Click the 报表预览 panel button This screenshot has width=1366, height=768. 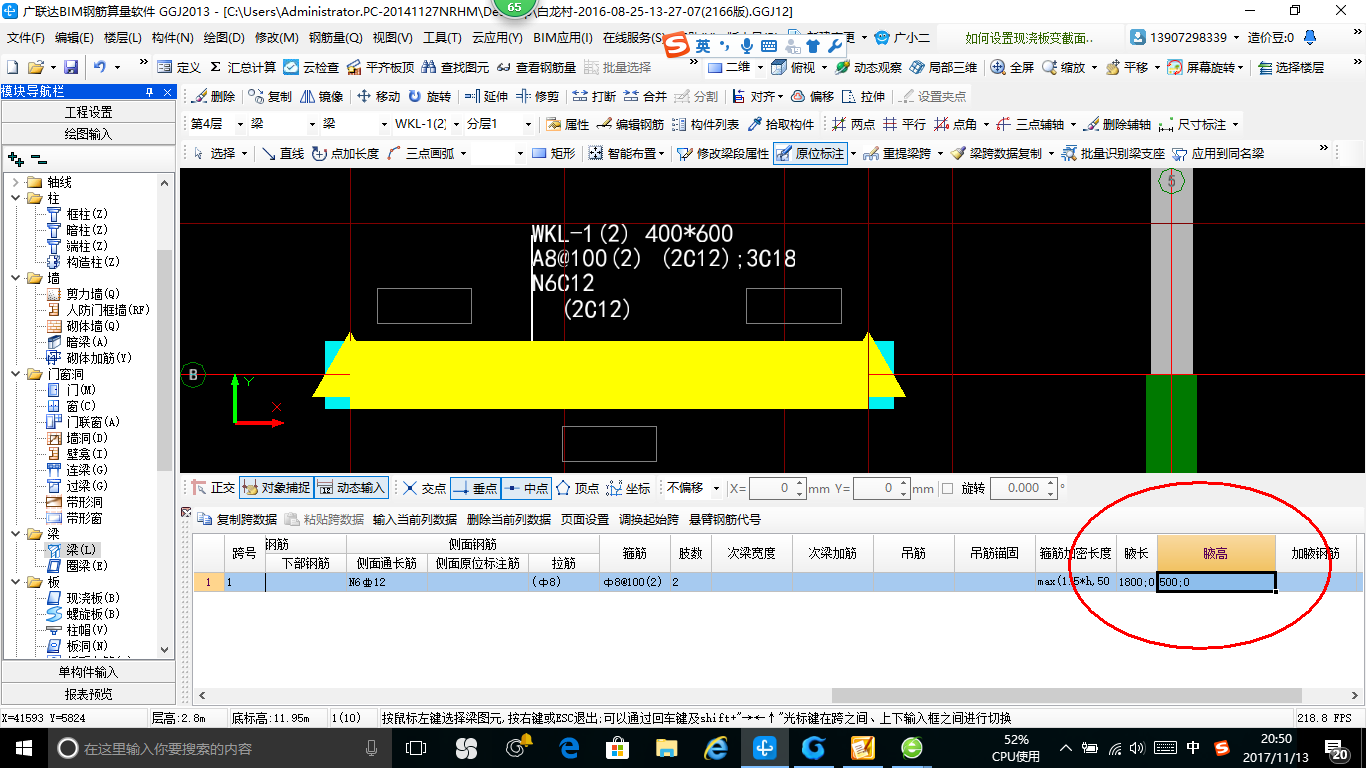point(88,694)
